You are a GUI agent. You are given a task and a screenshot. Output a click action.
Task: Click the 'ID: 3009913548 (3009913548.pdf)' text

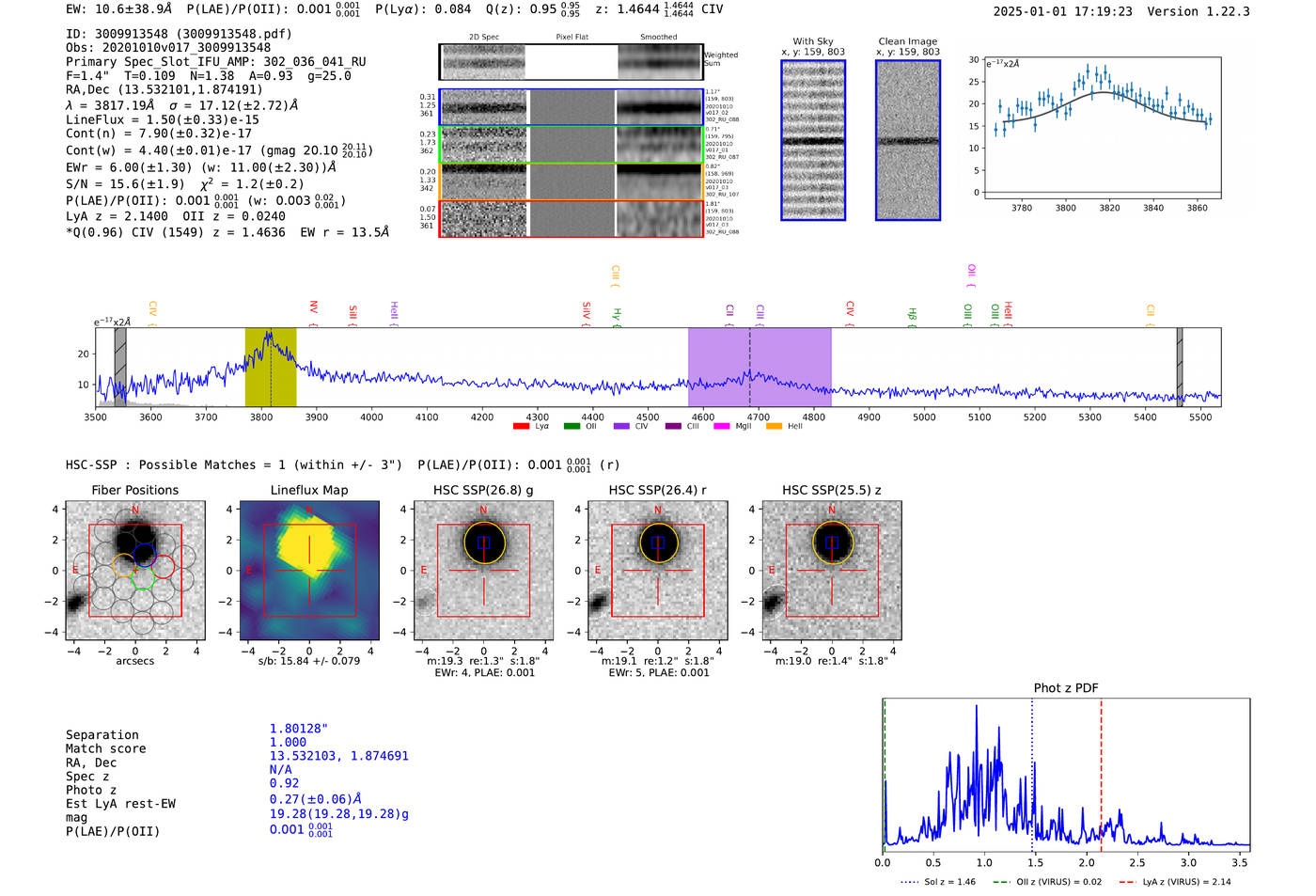coord(179,34)
